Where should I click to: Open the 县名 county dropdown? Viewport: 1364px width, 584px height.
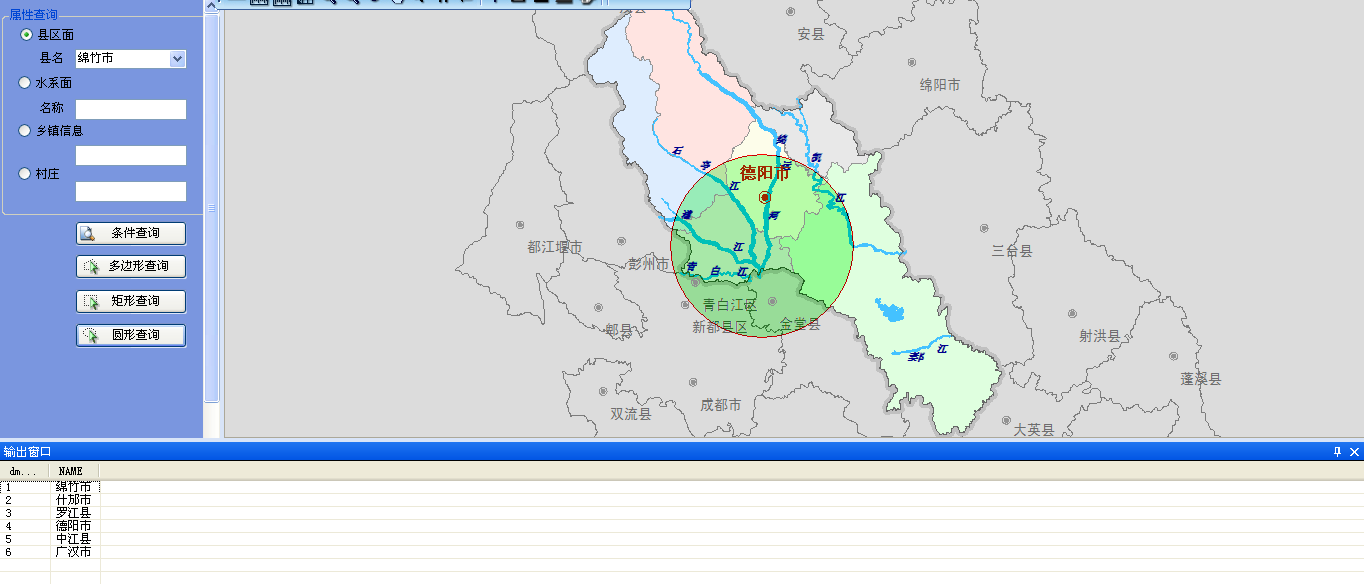177,58
